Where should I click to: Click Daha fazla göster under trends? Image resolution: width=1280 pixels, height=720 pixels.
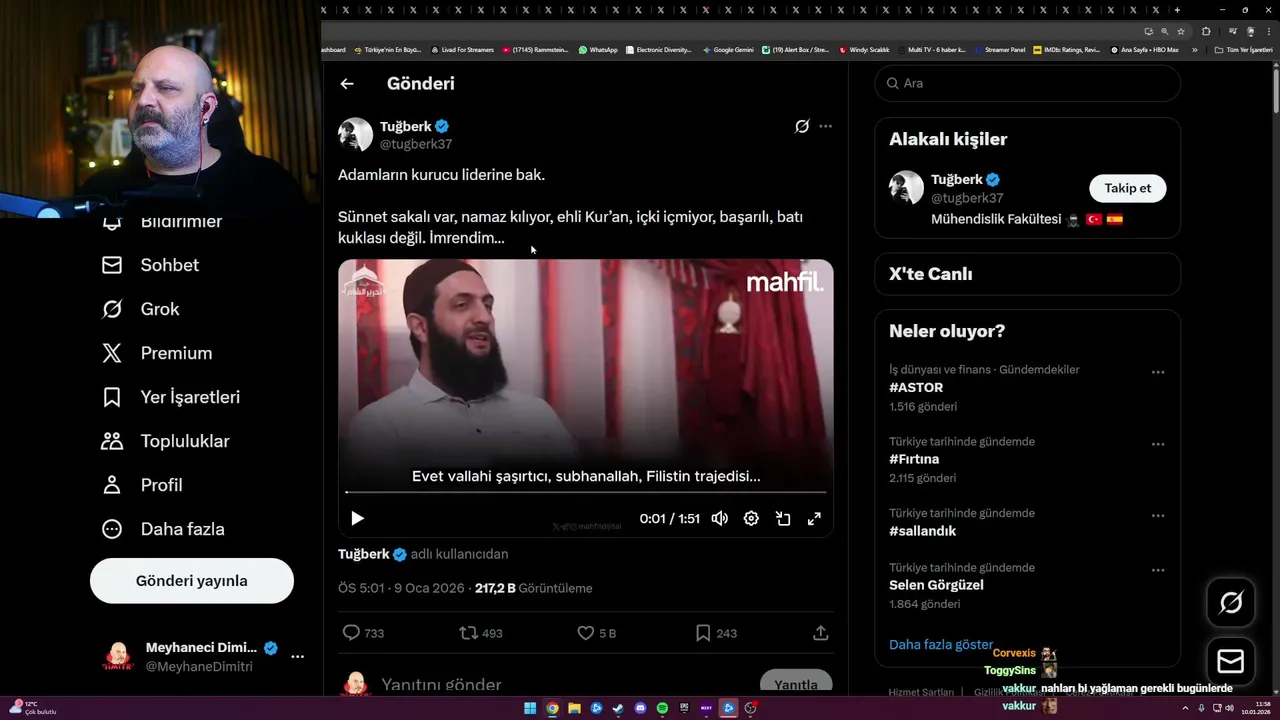[x=941, y=645]
